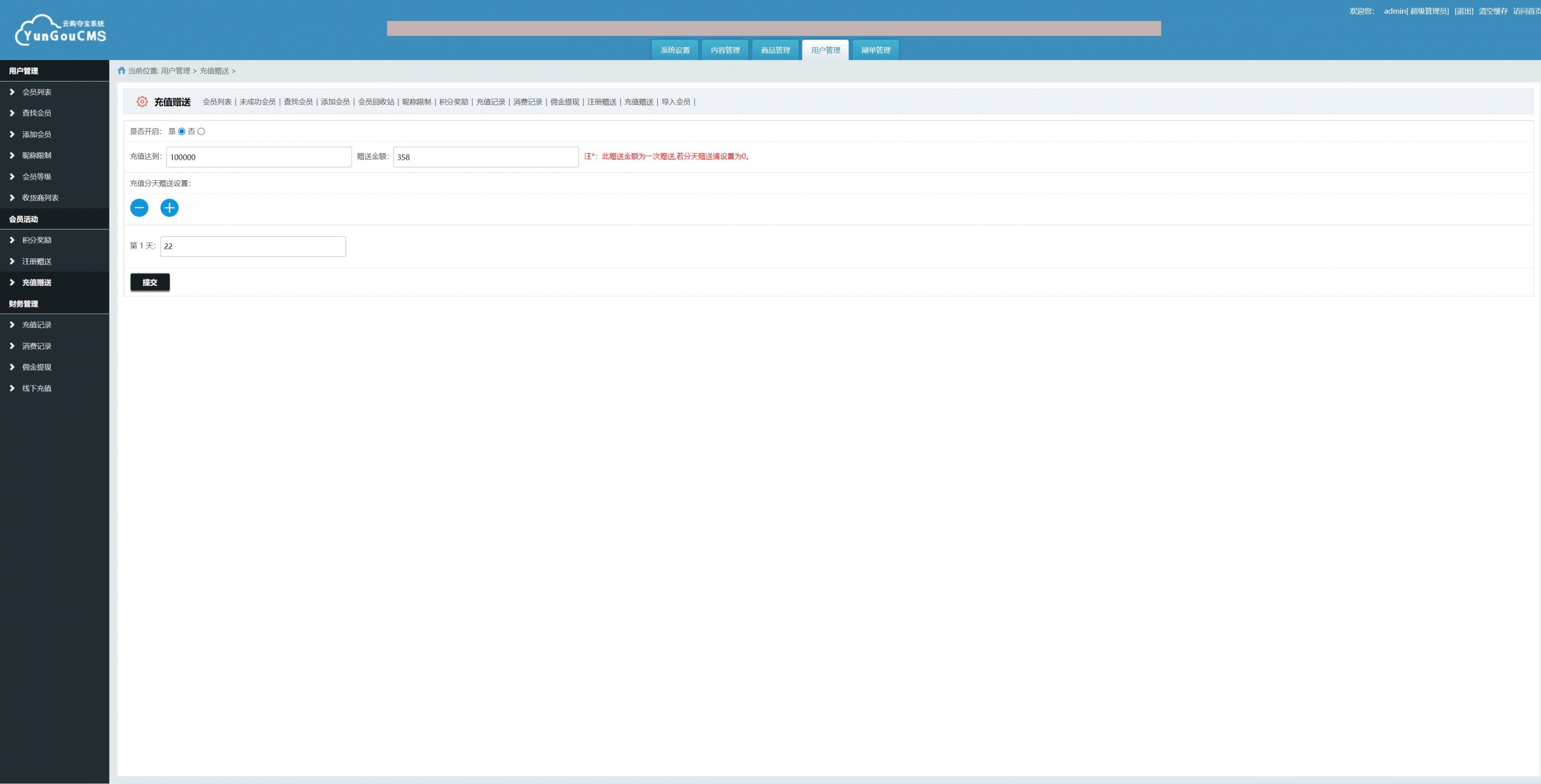Click the 第 1 天 input field
This screenshot has width=1541, height=784.
coord(252,246)
